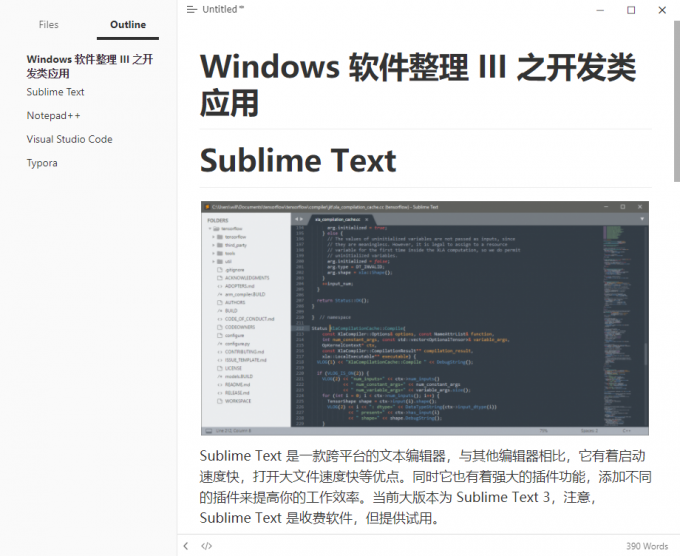
Task: Close the Typora window
Action: [x=662, y=10]
